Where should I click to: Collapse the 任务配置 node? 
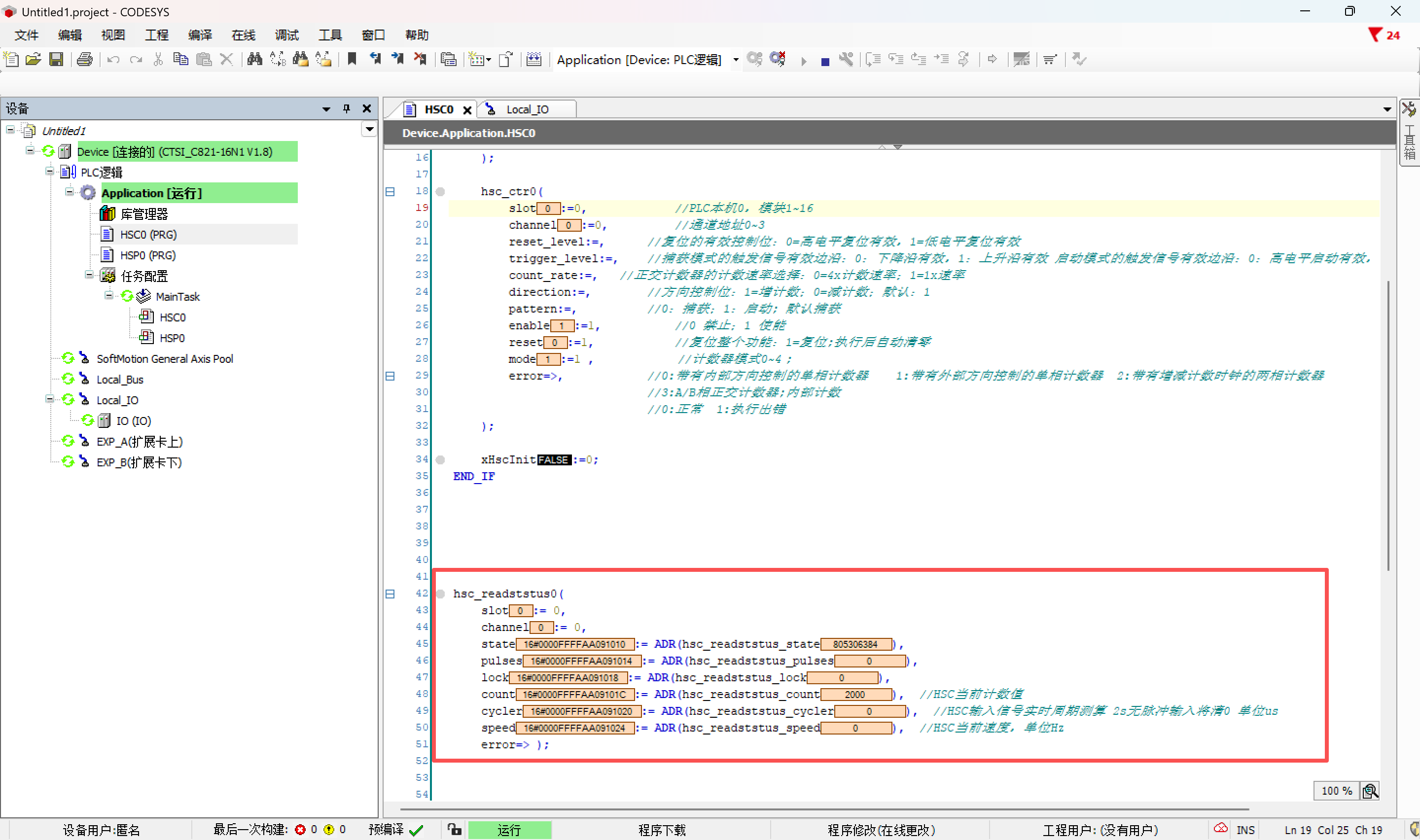pyautogui.click(x=89, y=275)
